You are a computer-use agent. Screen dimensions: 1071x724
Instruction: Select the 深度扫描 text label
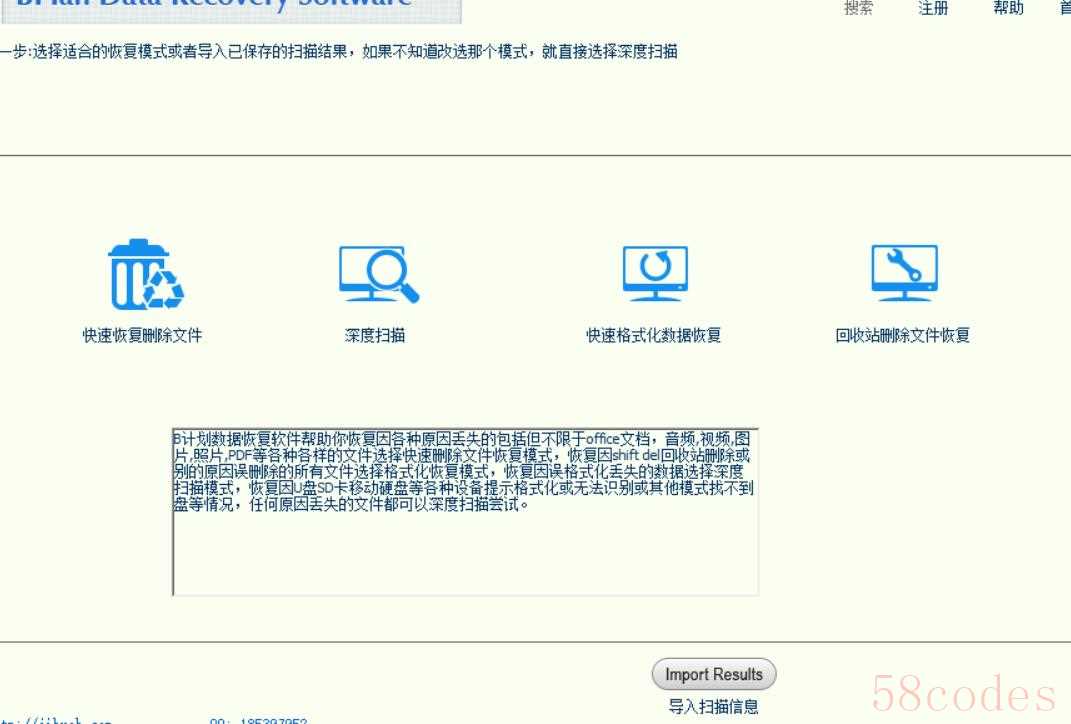click(x=375, y=336)
